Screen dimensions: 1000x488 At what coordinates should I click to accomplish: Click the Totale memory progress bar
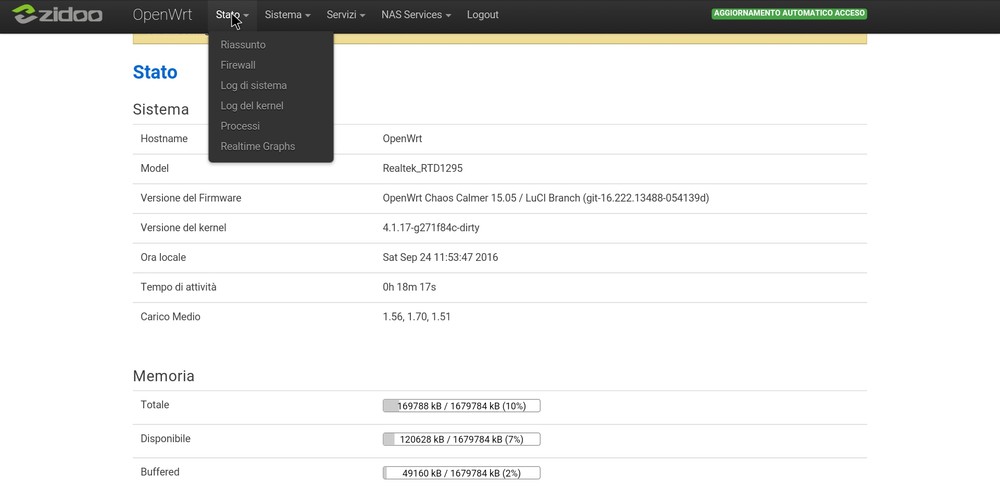[461, 406]
